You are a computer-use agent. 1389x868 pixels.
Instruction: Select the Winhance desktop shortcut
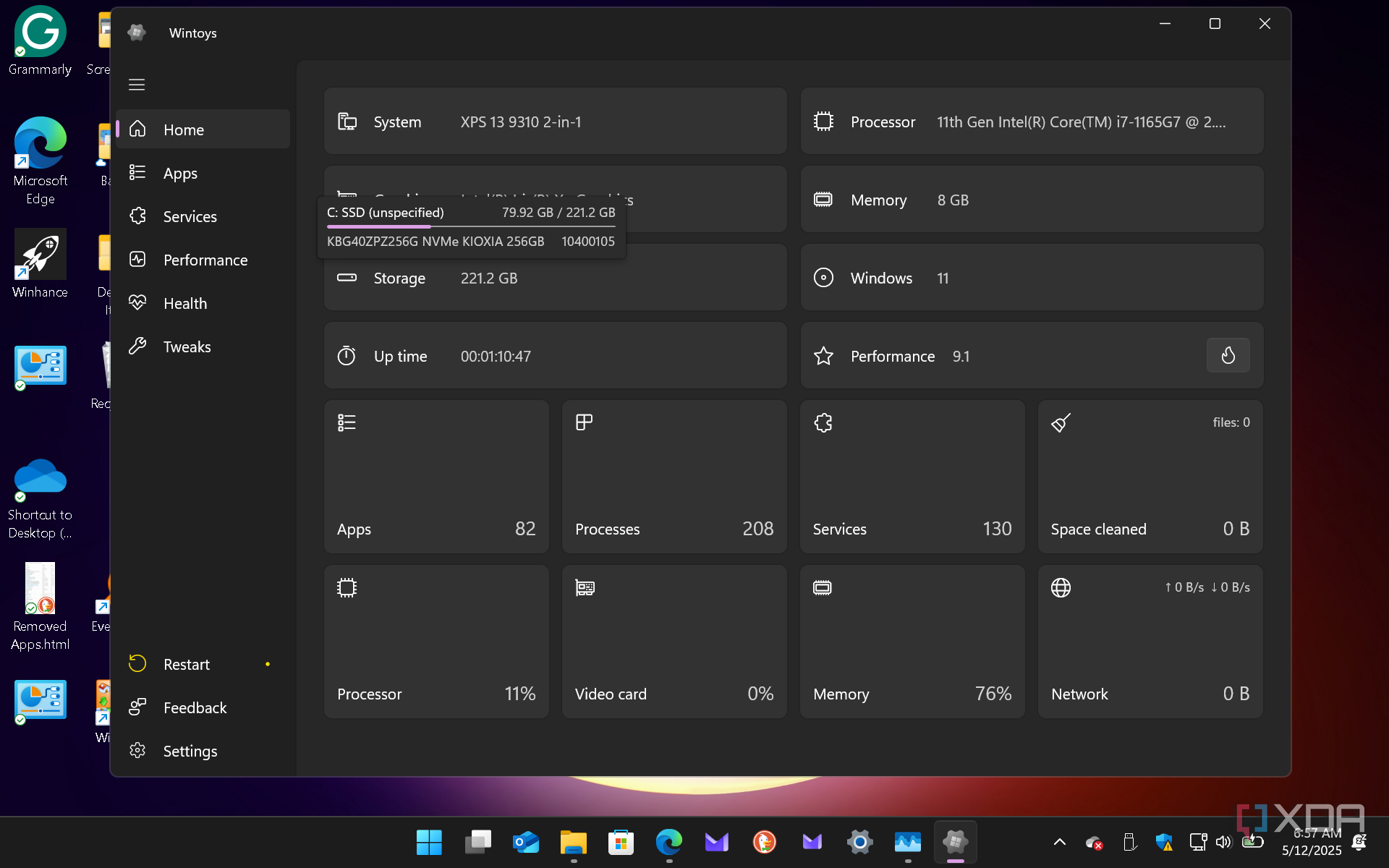(x=40, y=264)
